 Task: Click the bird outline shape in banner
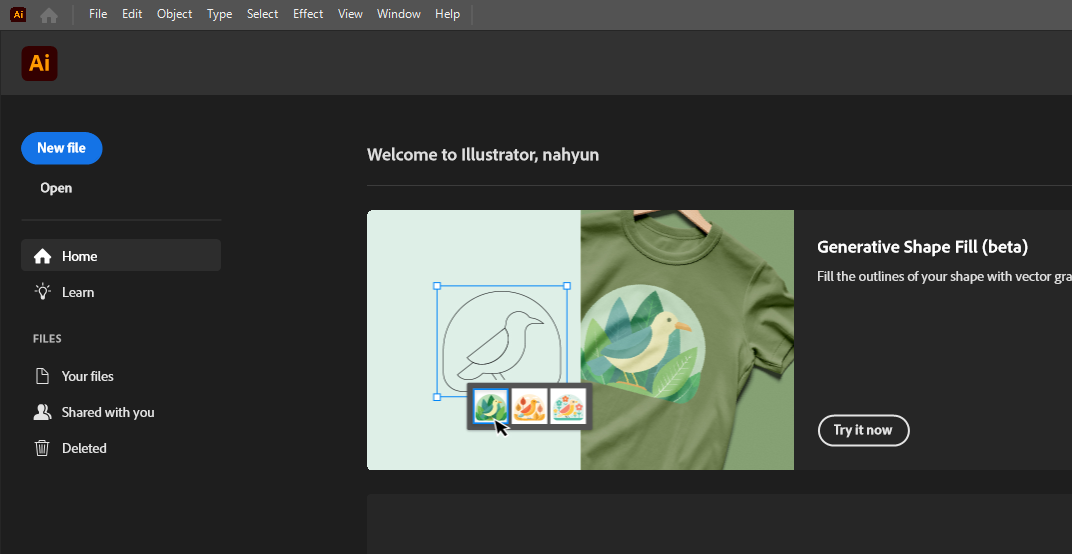pos(502,341)
